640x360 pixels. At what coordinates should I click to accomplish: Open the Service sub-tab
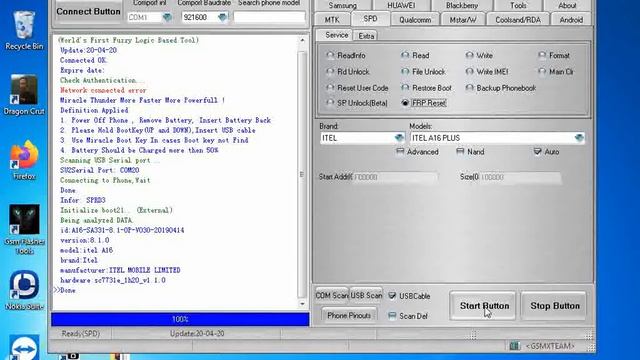pyautogui.click(x=336, y=35)
